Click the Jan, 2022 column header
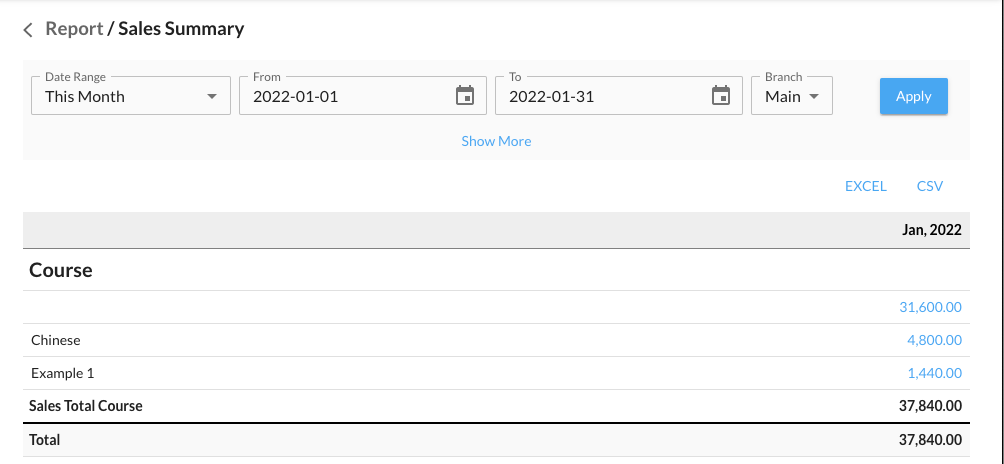 pos(931,230)
